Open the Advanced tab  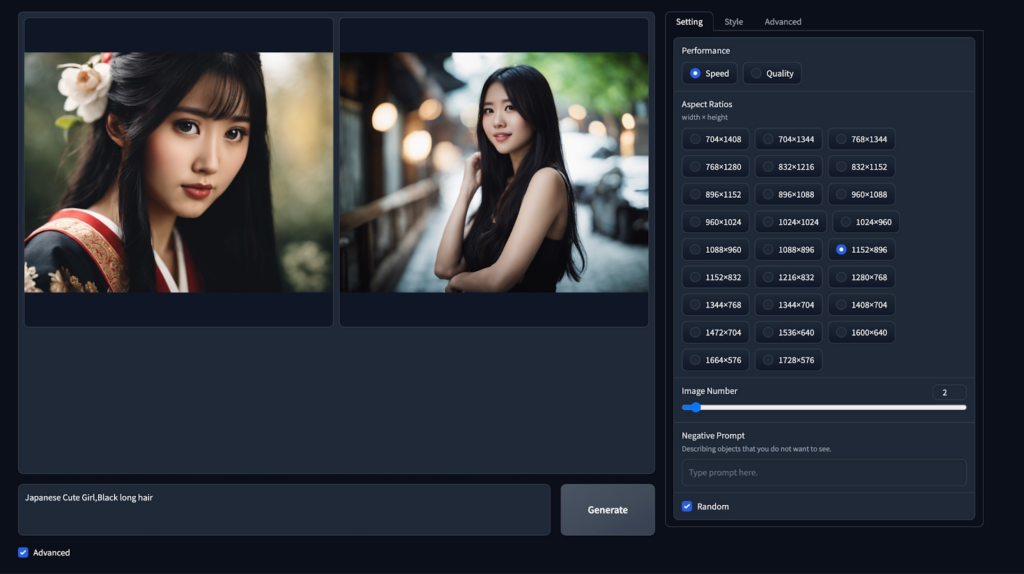(782, 22)
